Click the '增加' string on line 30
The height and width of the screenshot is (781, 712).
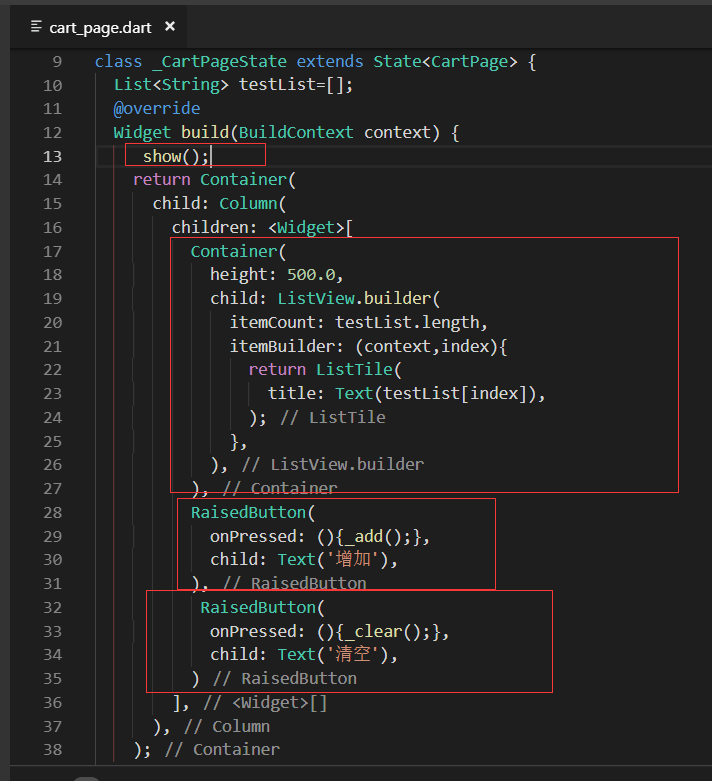pyautogui.click(x=353, y=559)
